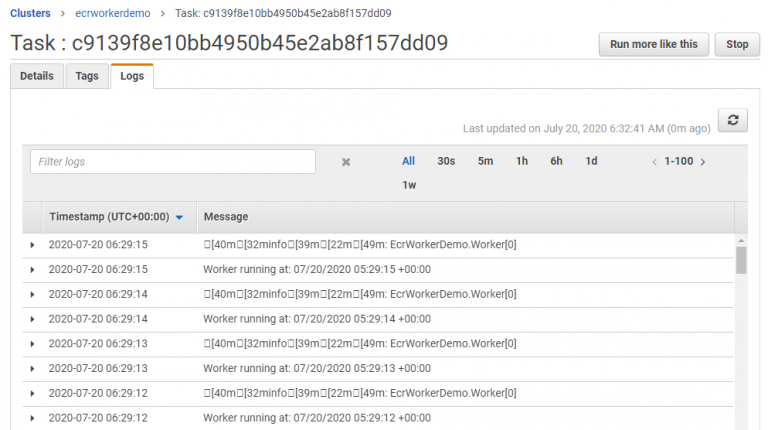Expand the first 06:29:15 log row
This screenshot has width=768, height=430.
(x=33, y=244)
